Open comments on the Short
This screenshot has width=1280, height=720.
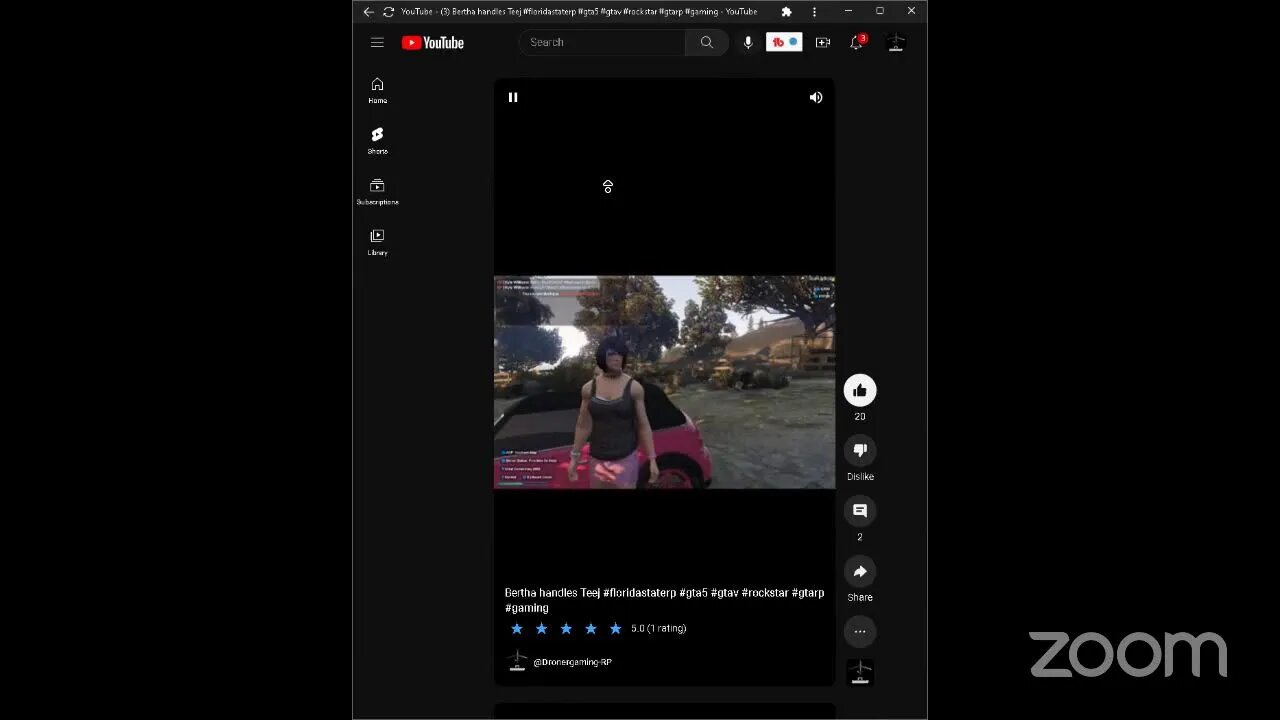tap(860, 510)
